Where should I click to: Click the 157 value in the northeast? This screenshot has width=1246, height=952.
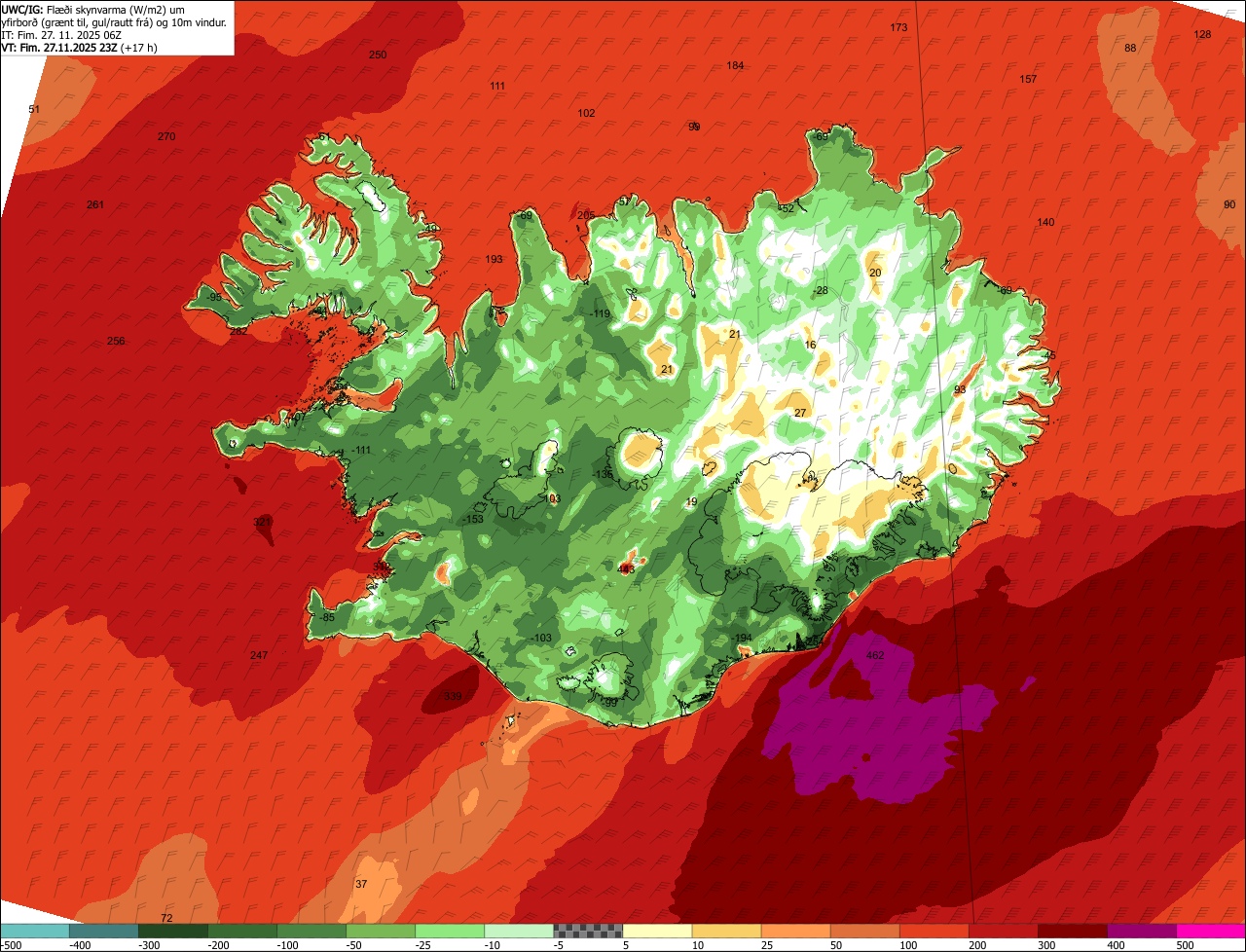(x=1028, y=80)
